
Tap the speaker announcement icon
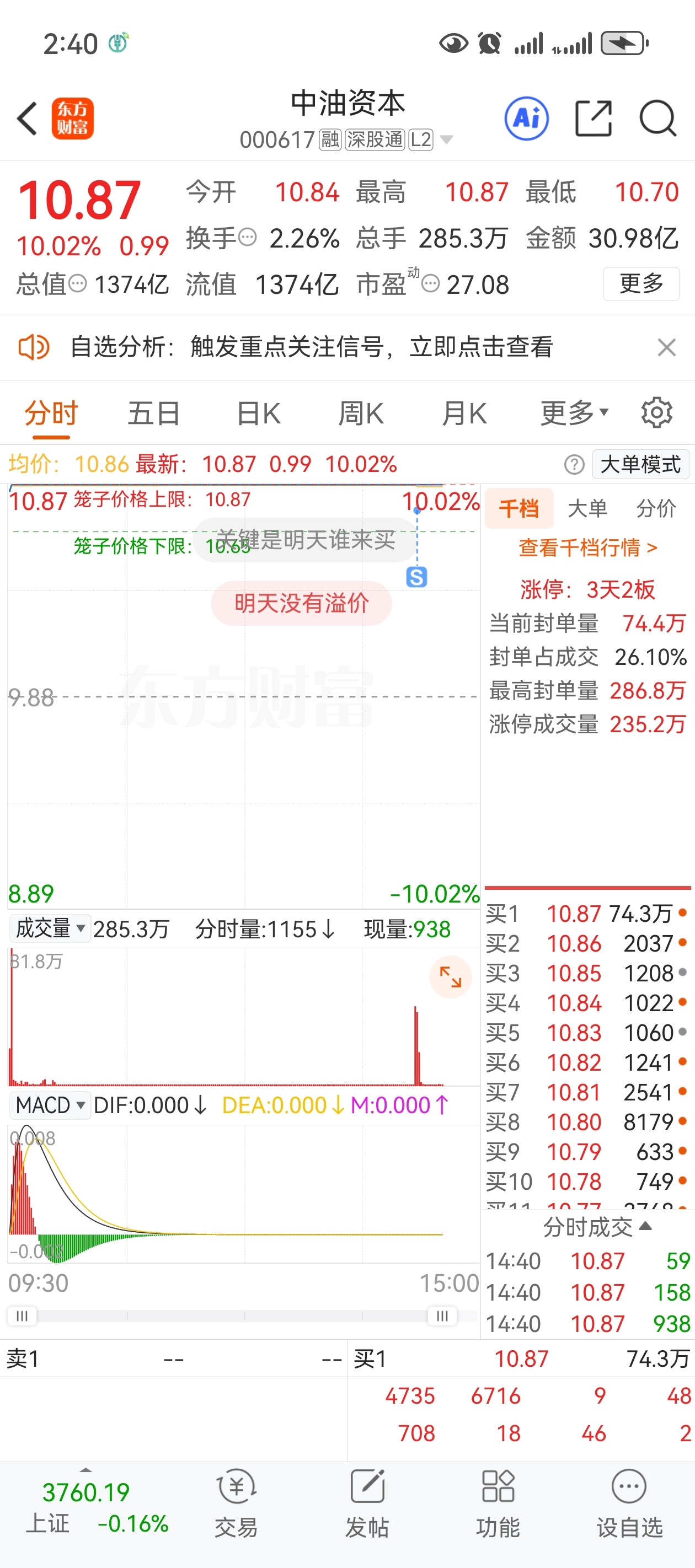pyautogui.click(x=34, y=347)
